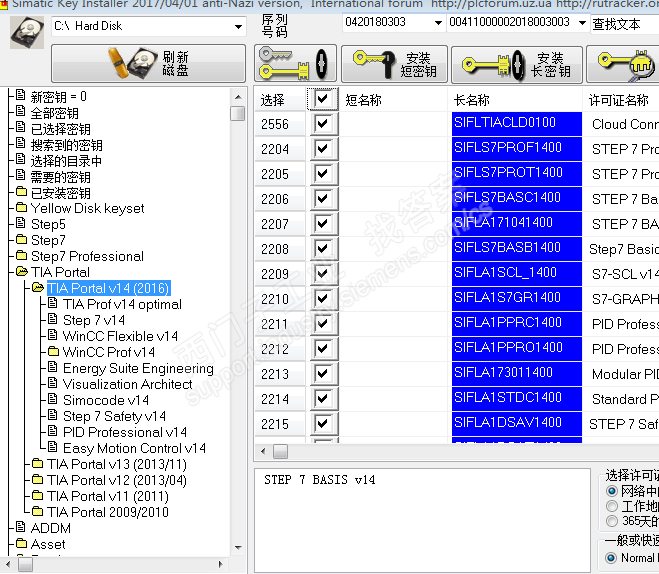Select the SIFLA1S7GR1400 key cell
The width and height of the screenshot is (659, 574).
click(x=517, y=298)
